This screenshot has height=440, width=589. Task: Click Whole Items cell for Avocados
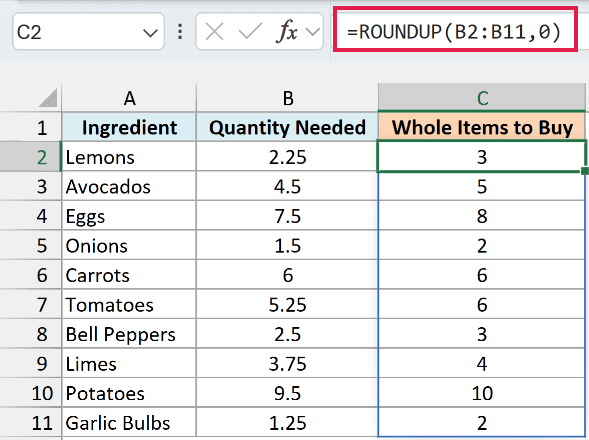tap(482, 186)
